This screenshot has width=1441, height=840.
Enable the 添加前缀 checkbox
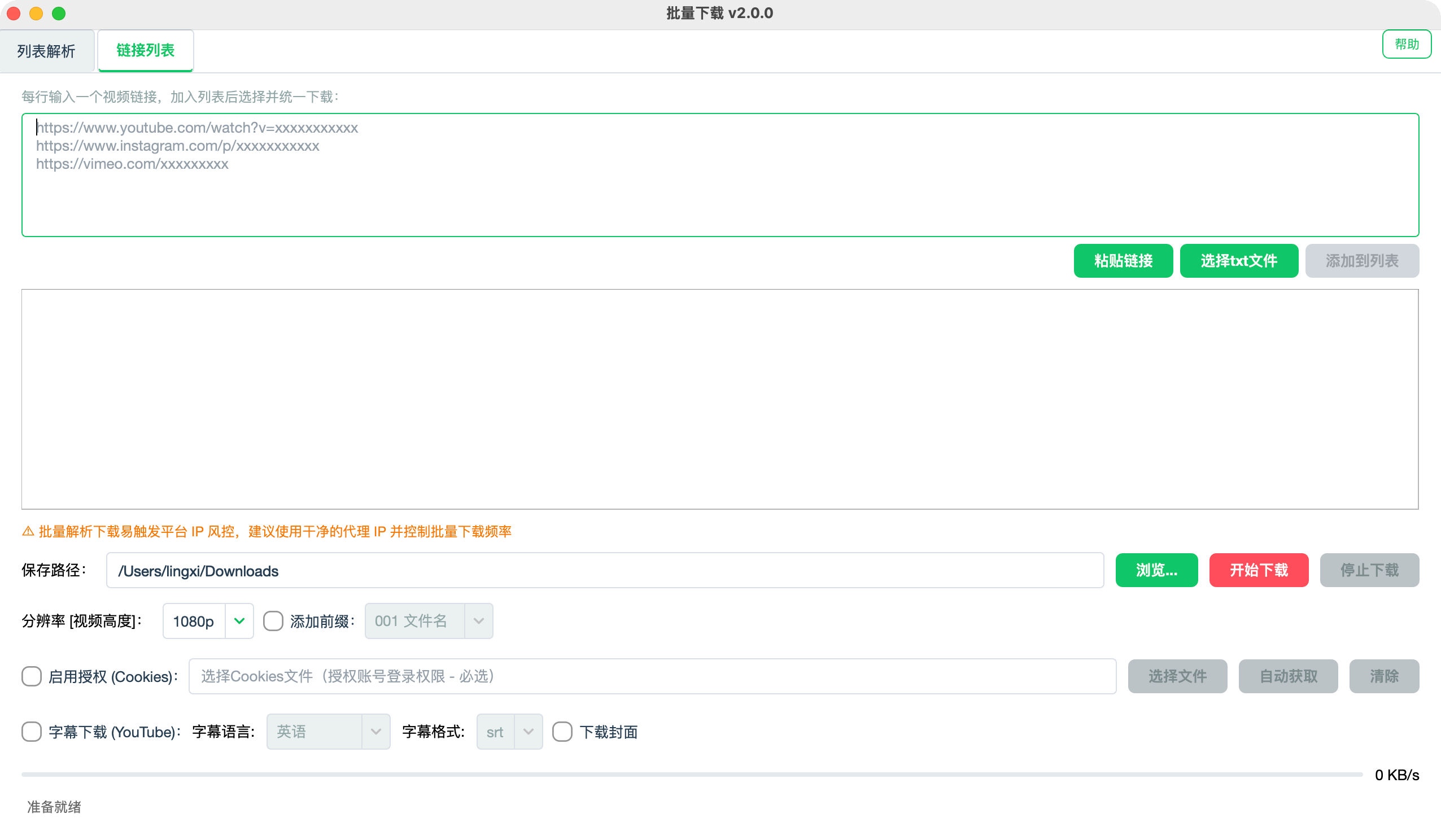click(273, 621)
